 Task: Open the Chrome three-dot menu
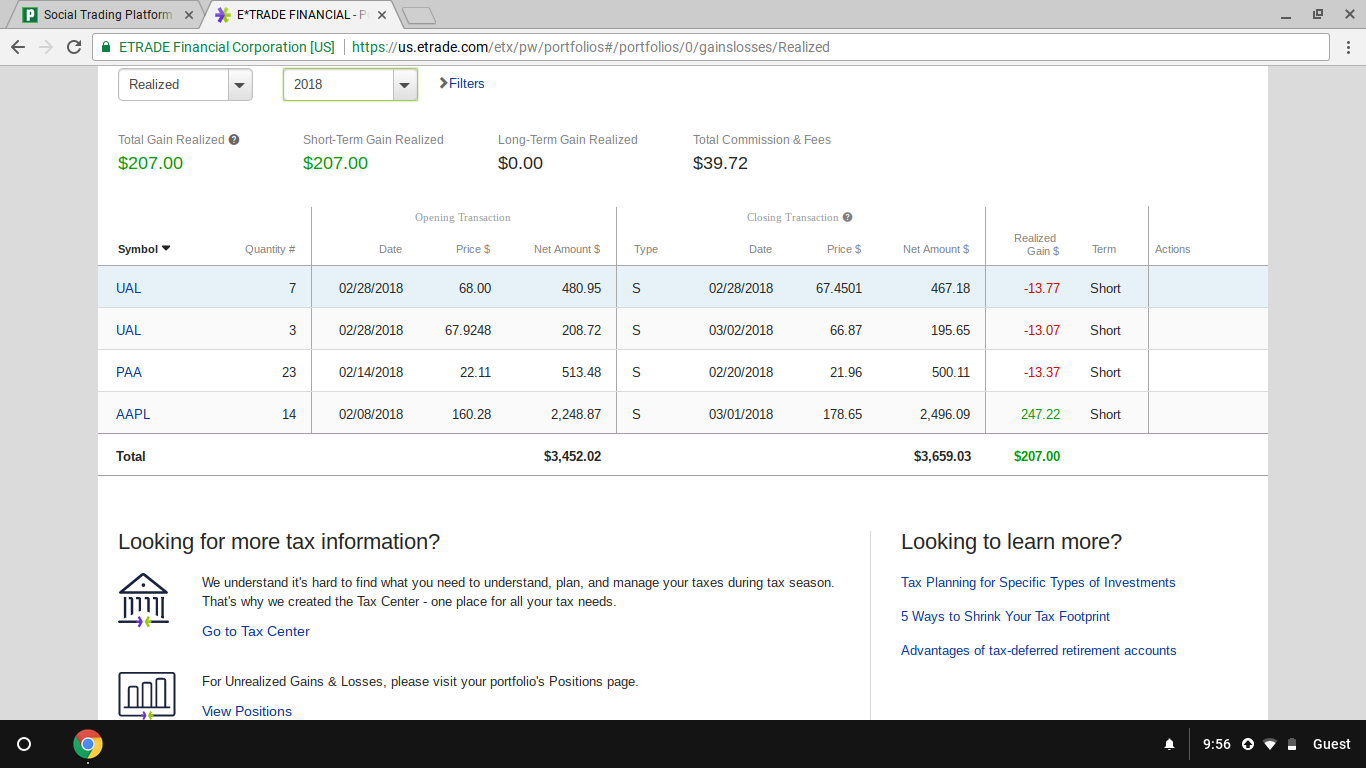1347,47
